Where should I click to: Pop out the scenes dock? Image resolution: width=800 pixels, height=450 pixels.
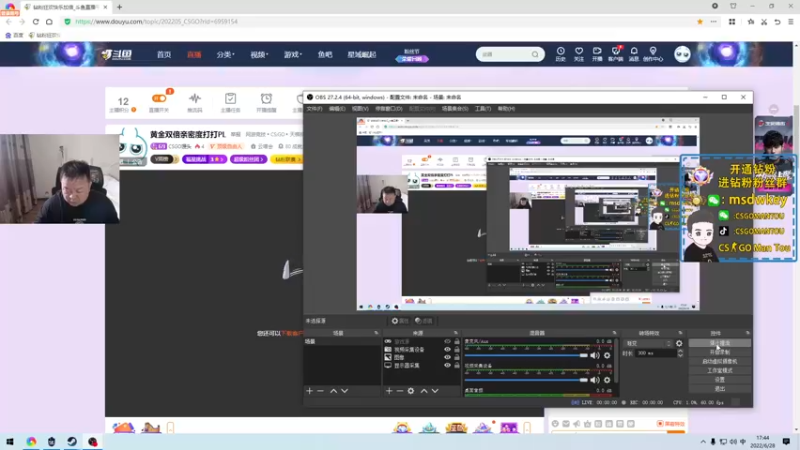click(377, 333)
